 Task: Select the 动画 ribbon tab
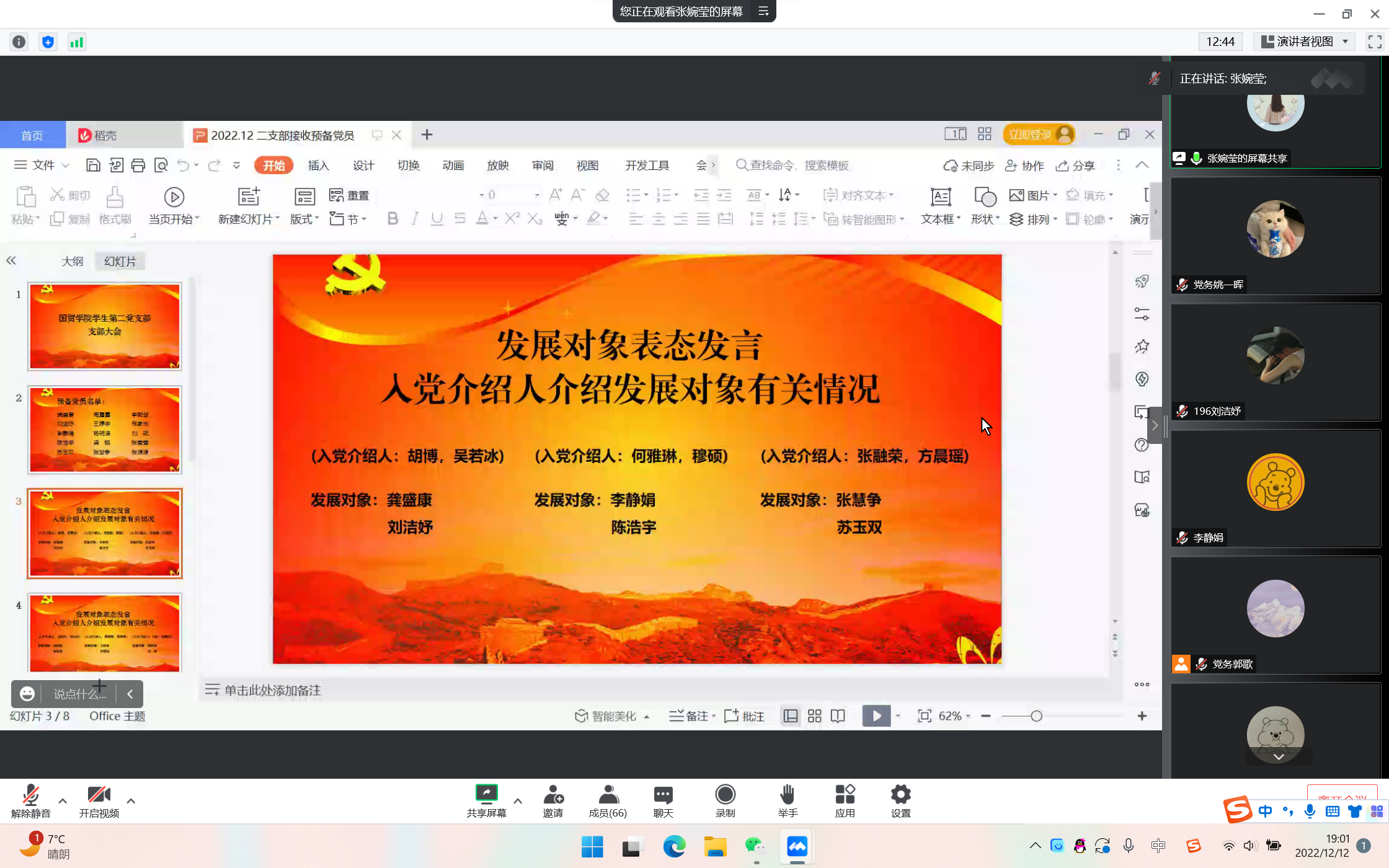[x=453, y=165]
